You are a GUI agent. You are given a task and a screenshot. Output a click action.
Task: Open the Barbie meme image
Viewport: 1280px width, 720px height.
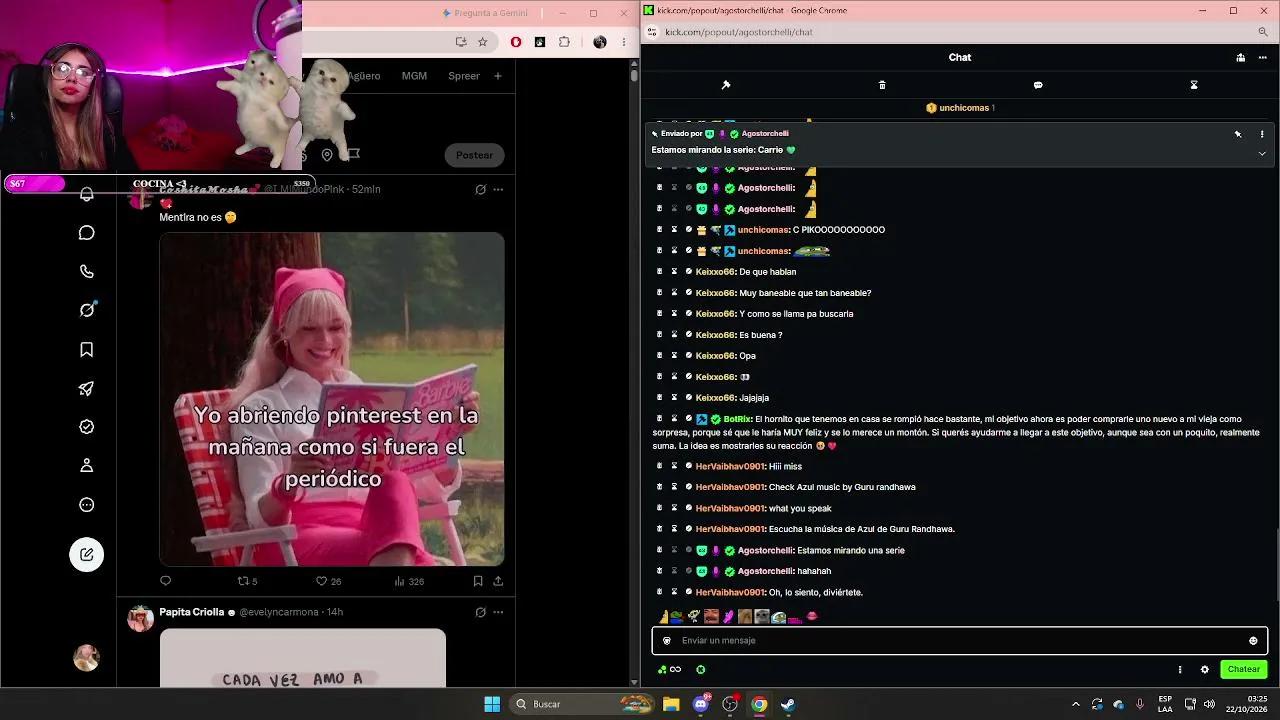(332, 399)
